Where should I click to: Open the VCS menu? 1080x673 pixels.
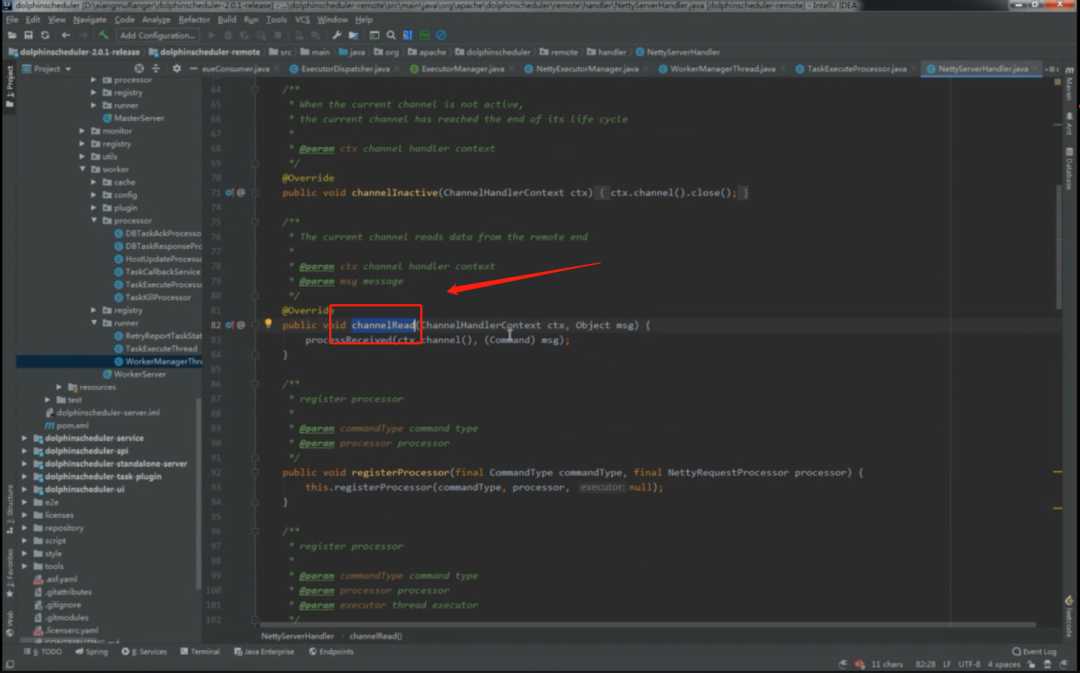(x=302, y=20)
